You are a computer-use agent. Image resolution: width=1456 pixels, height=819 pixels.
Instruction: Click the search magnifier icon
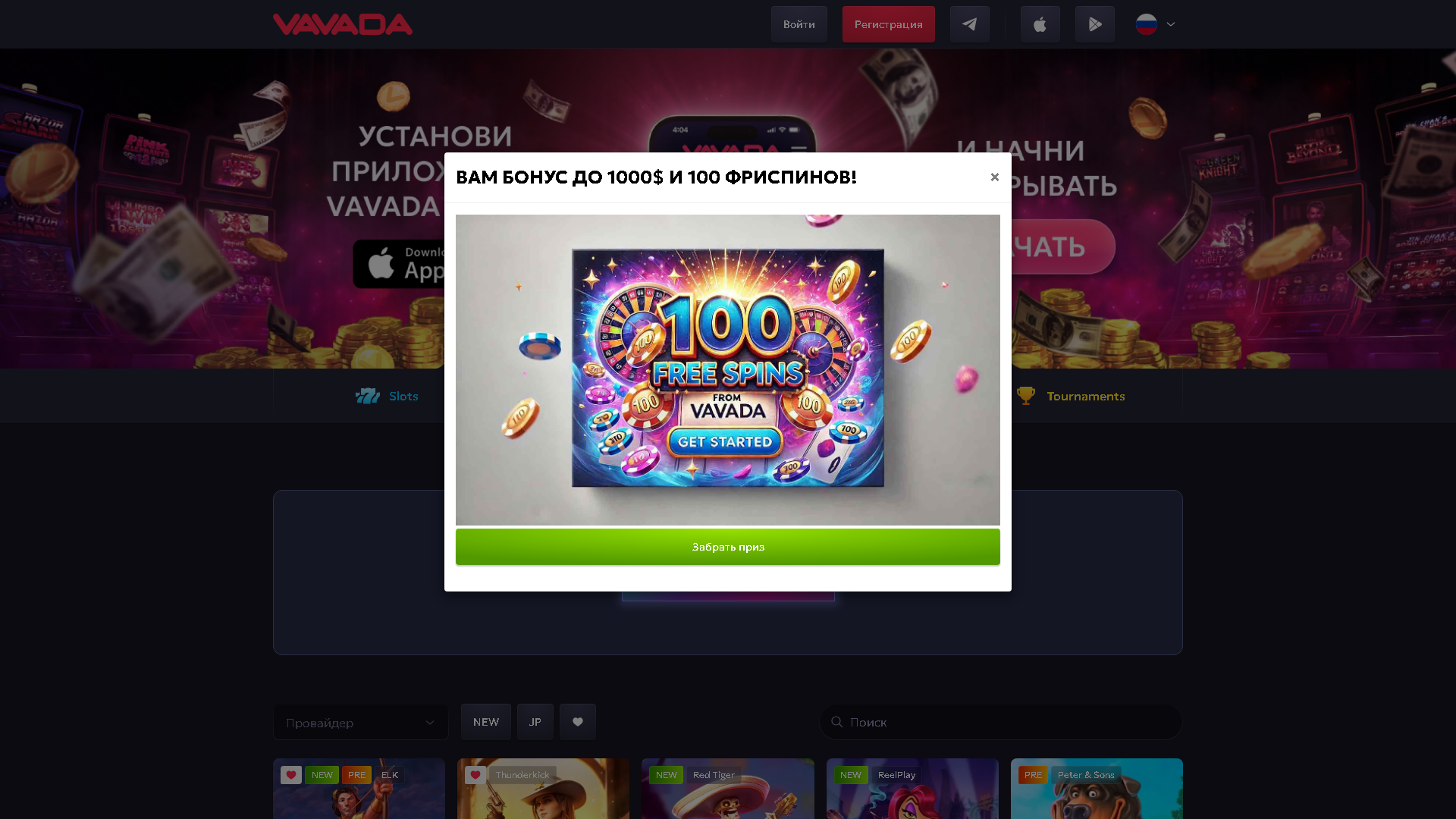point(837,722)
